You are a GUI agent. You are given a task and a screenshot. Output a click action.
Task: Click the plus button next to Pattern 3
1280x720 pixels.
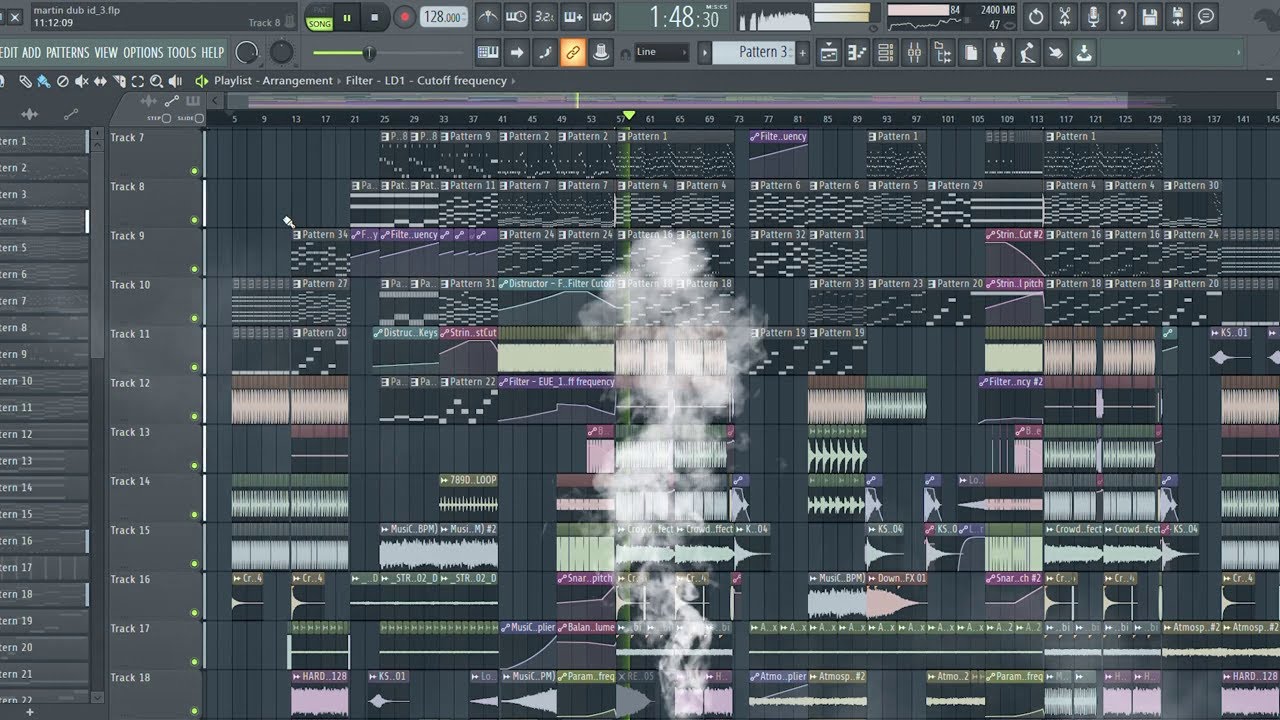click(x=802, y=52)
